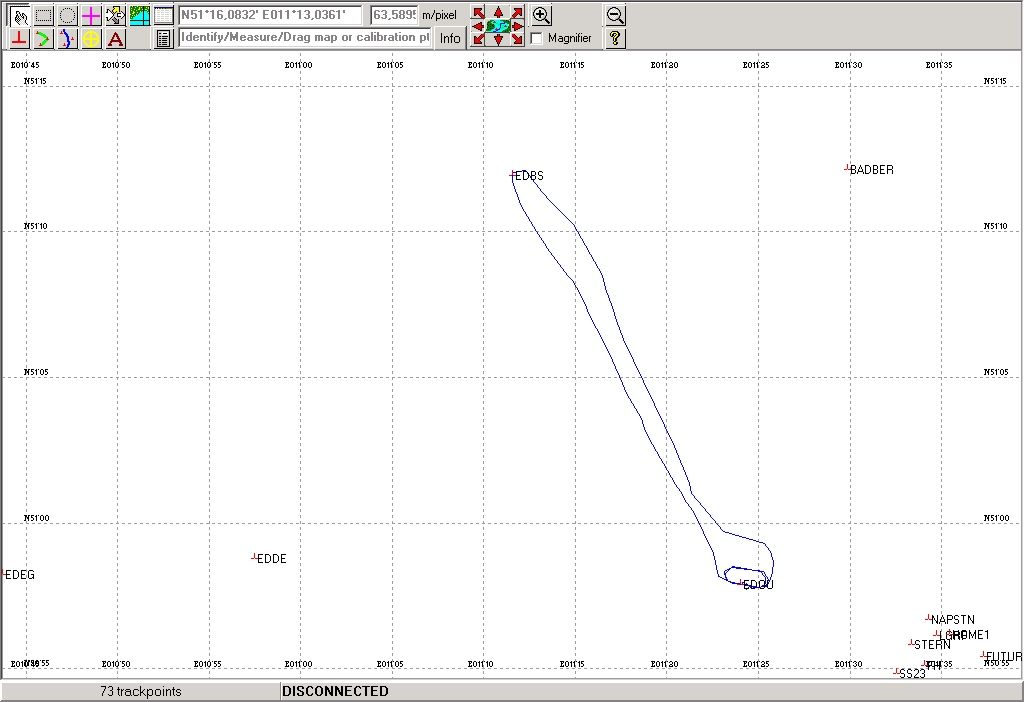The width and height of the screenshot is (1024, 702).
Task: Click the magenta crosshair tool
Action: (x=91, y=15)
